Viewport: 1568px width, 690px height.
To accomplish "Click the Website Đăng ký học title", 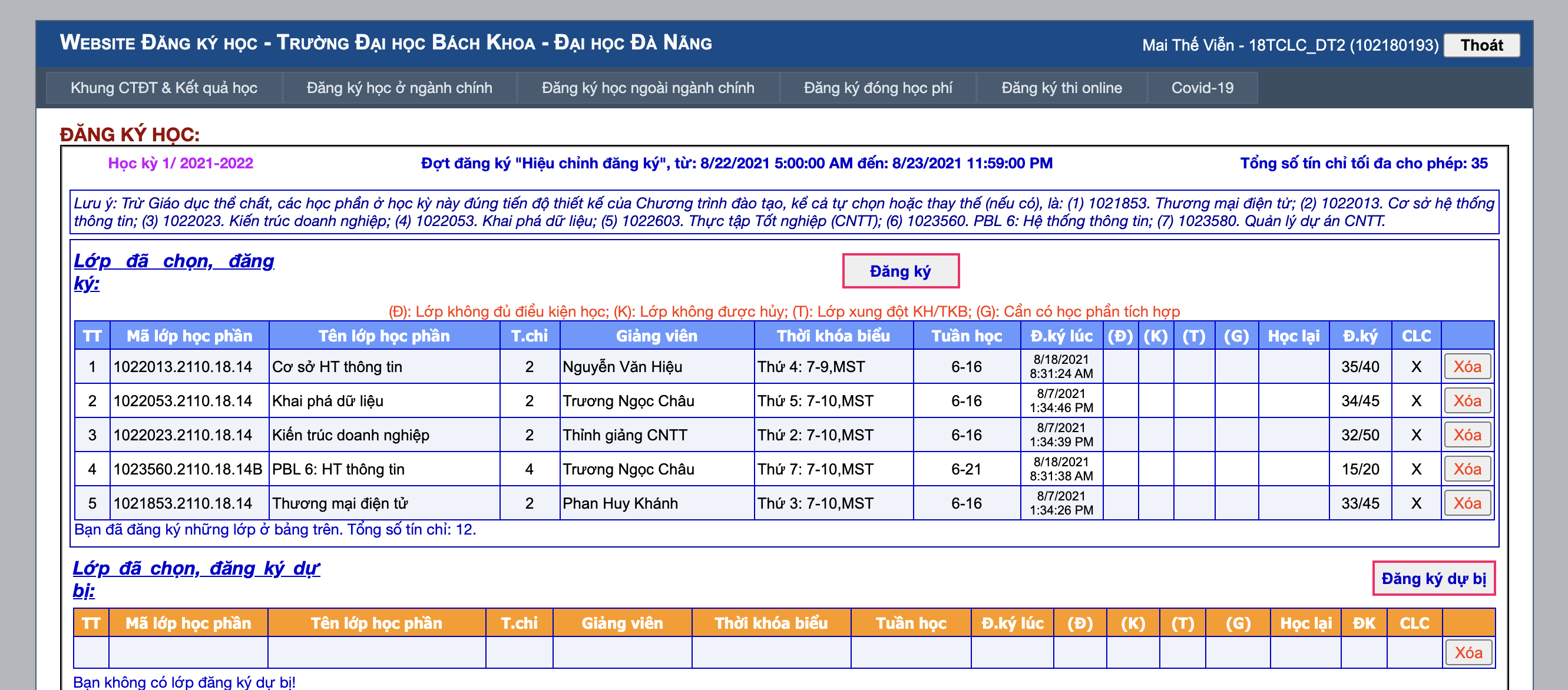I will [386, 42].
